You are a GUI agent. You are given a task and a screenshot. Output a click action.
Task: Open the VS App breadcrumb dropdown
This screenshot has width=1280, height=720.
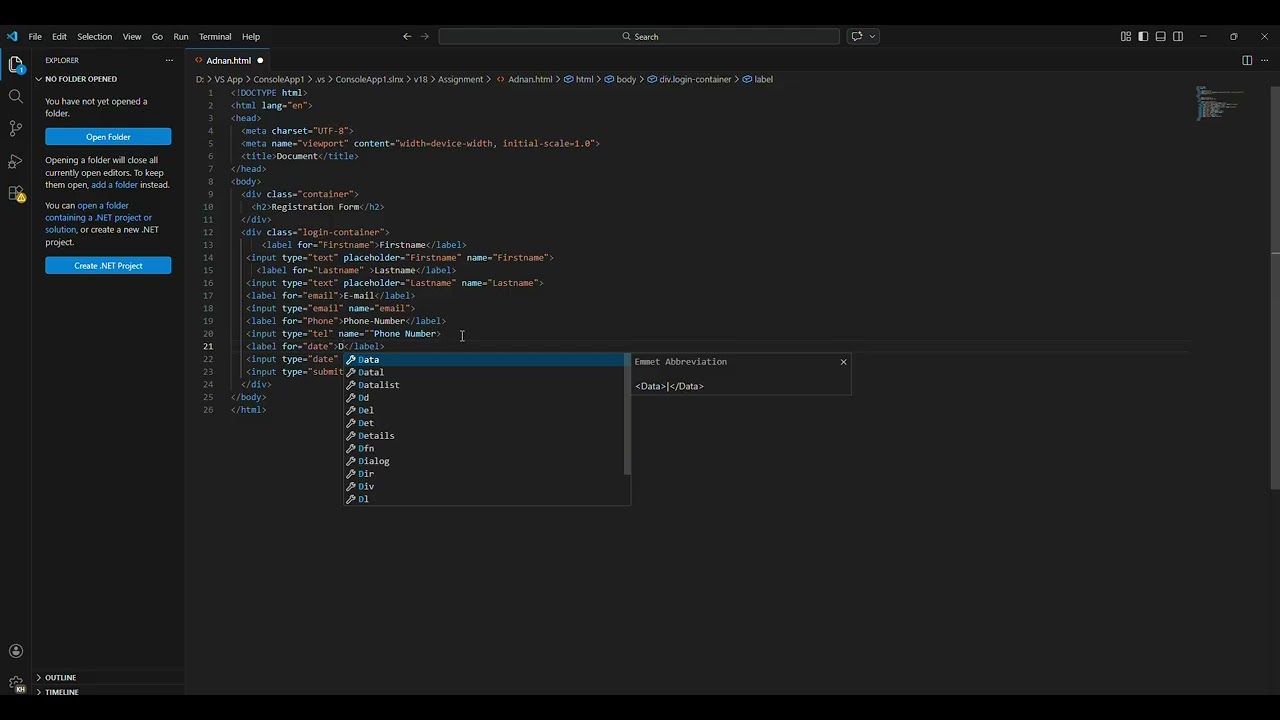tap(229, 79)
